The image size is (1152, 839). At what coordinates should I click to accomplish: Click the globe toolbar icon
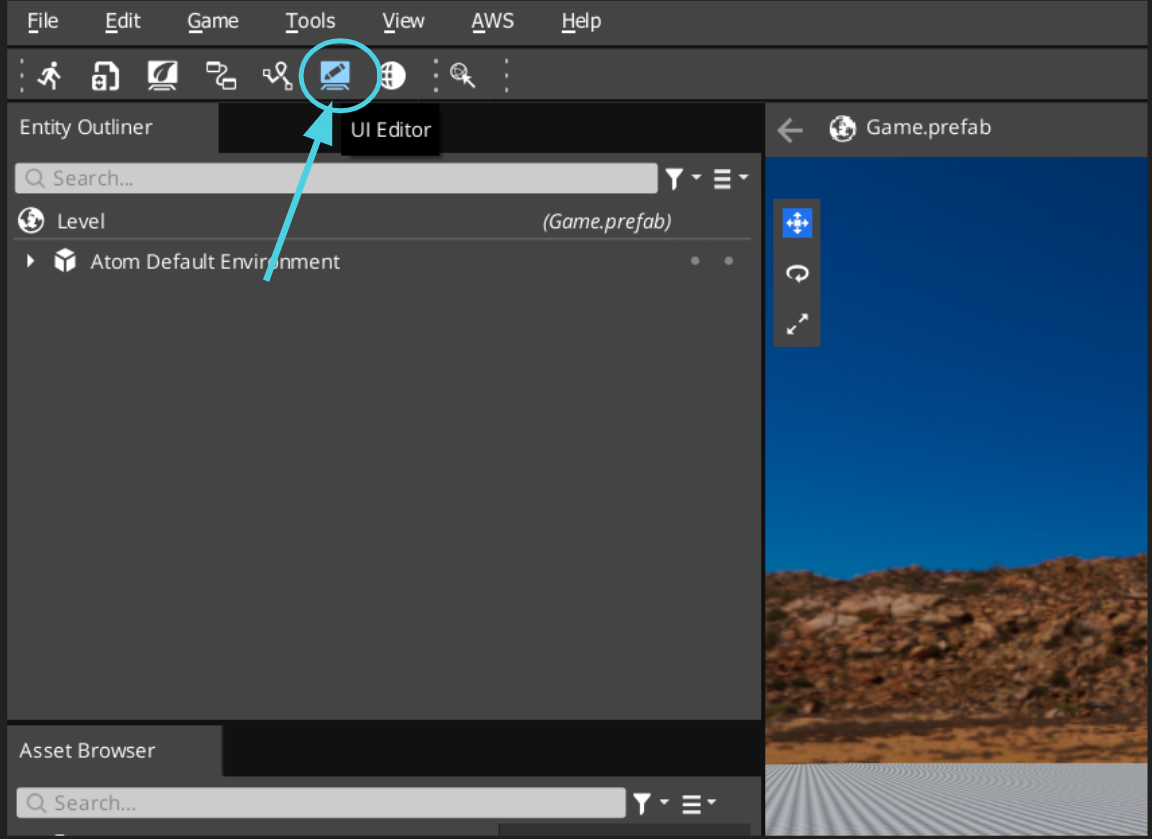393,76
